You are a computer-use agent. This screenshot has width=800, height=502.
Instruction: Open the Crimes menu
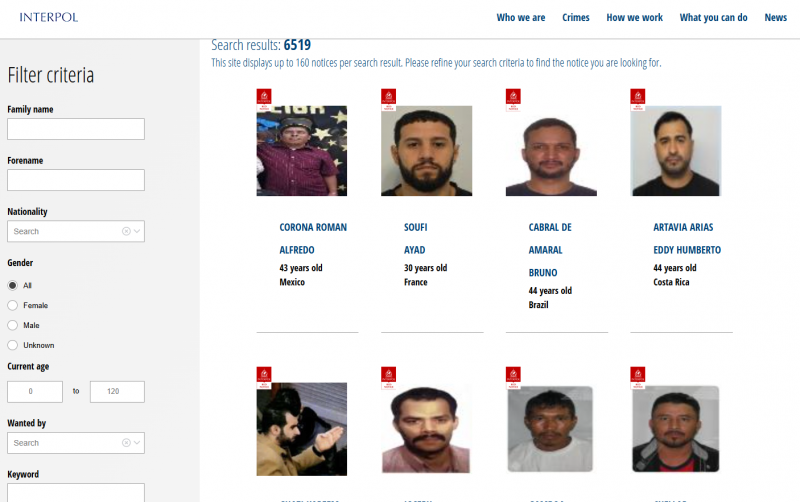tap(576, 17)
